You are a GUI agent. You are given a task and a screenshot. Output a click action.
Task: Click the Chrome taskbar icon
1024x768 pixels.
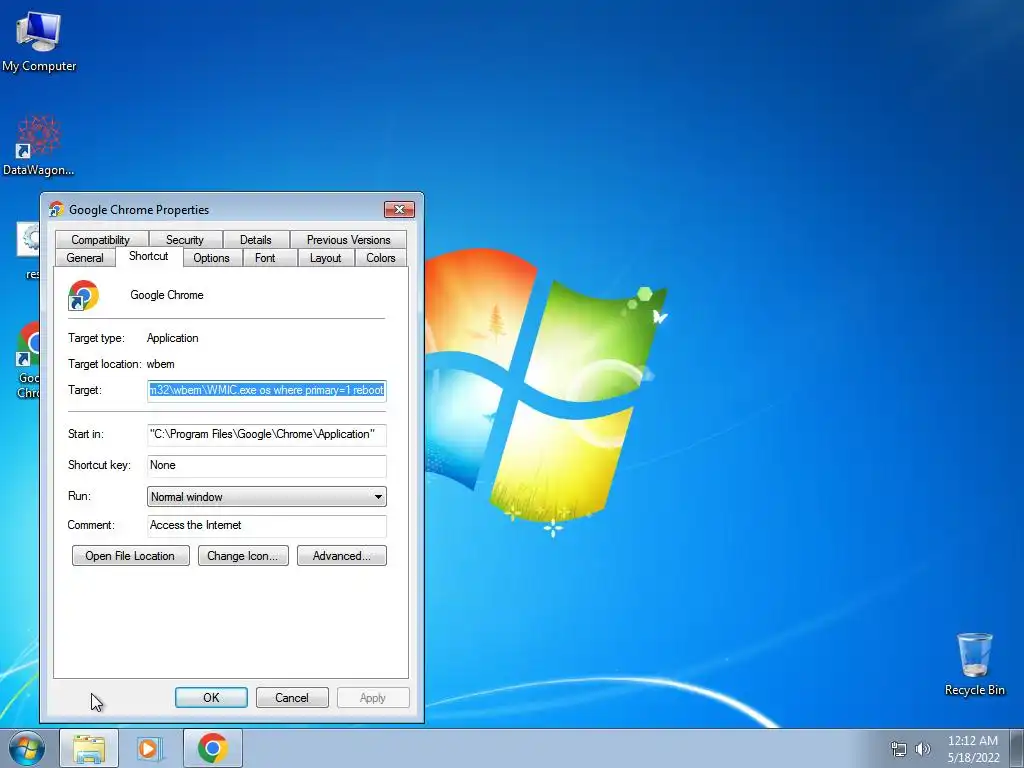(213, 748)
